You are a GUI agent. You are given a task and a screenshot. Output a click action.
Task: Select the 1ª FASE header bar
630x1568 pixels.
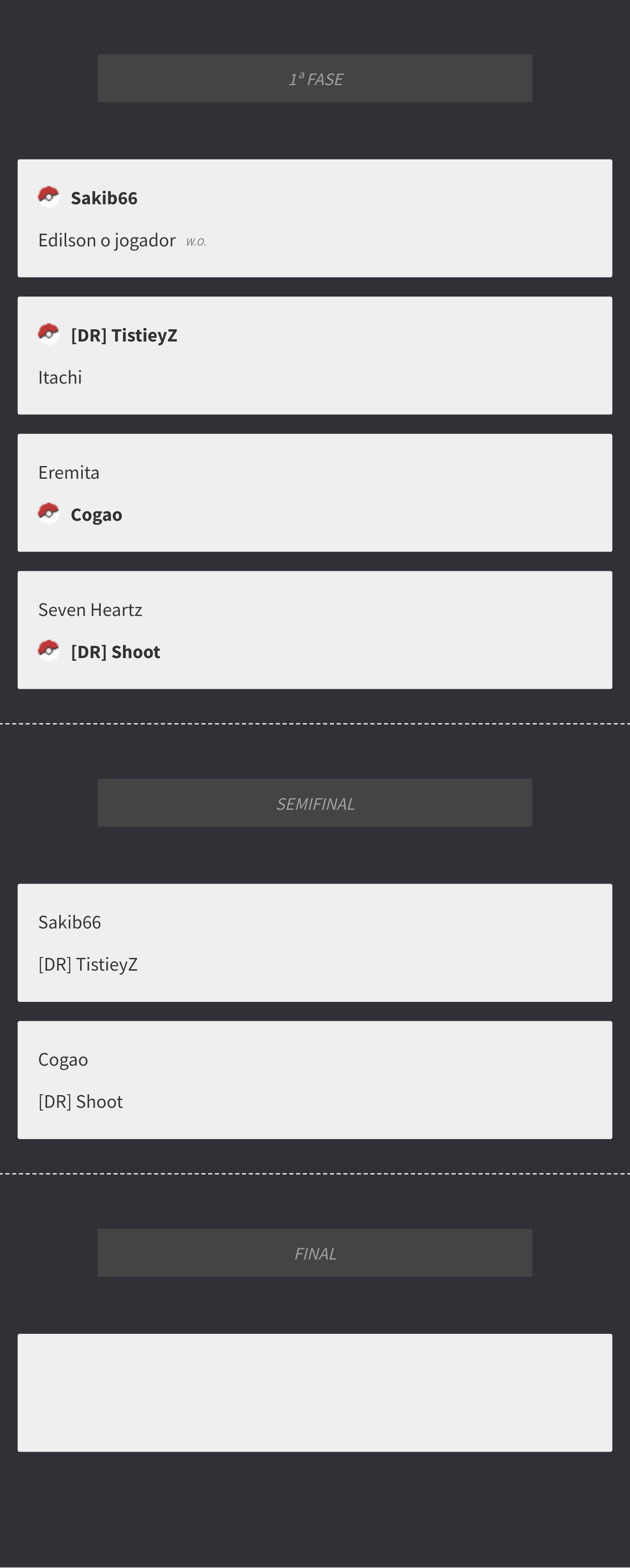315,78
